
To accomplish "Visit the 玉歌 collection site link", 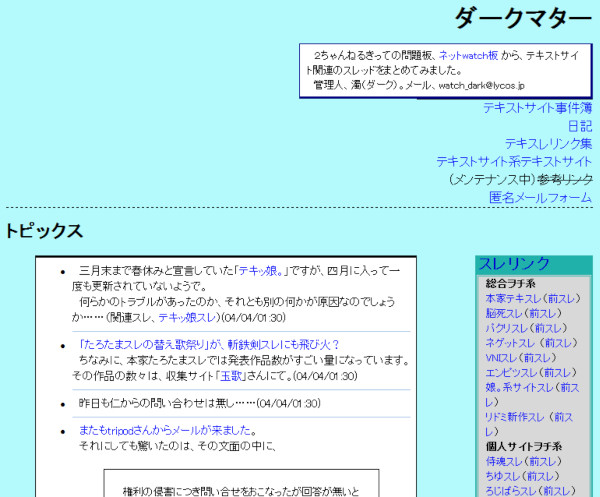I will [232, 376].
